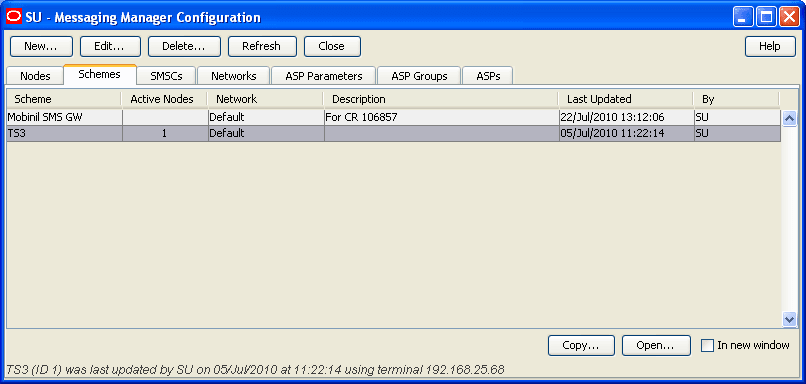This screenshot has height=384, width=806.
Task: Sort by the Scheme column header
Action: tap(64, 99)
